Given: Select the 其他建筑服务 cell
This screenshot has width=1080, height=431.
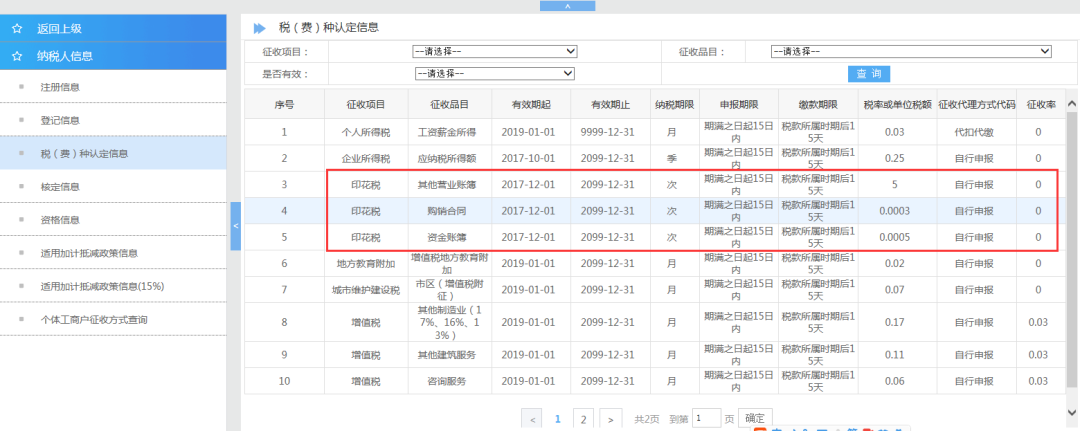Looking at the screenshot, I should 449,355.
